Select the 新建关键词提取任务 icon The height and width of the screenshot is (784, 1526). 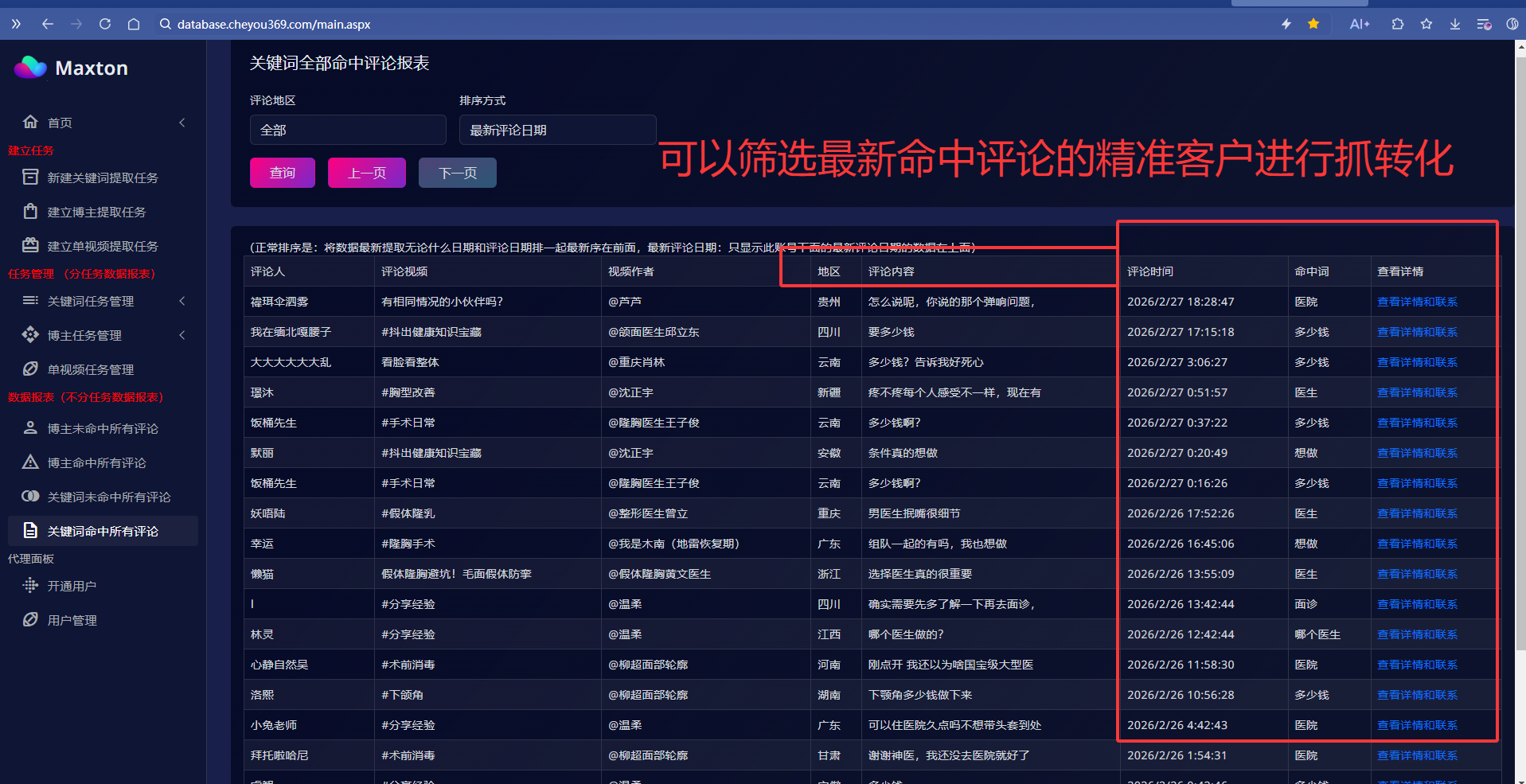click(30, 177)
